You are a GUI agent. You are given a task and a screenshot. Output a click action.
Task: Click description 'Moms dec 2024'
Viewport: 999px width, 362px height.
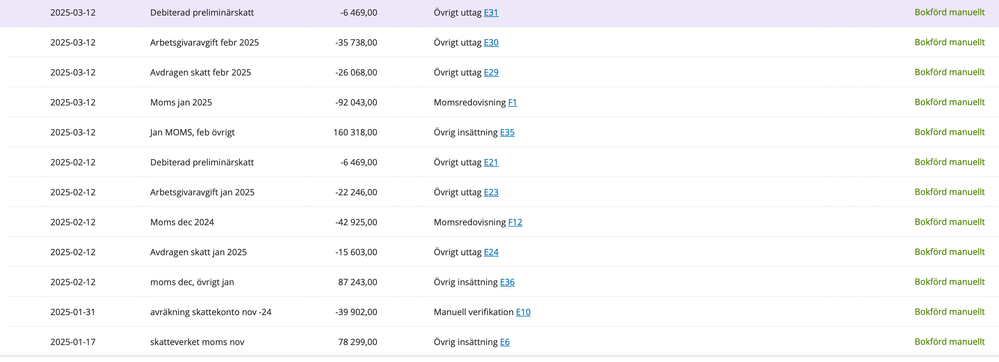pyautogui.click(x=182, y=222)
